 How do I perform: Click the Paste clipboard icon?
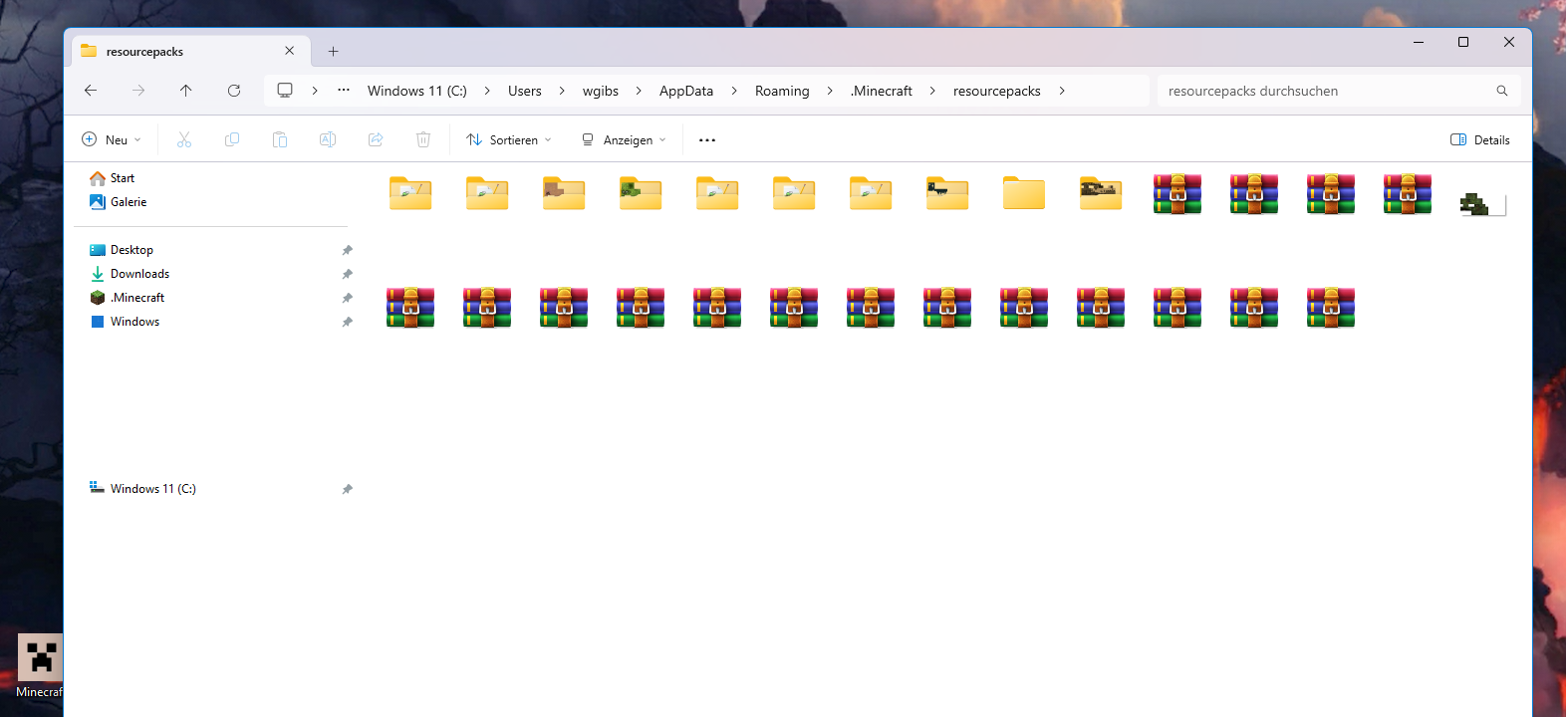point(280,140)
